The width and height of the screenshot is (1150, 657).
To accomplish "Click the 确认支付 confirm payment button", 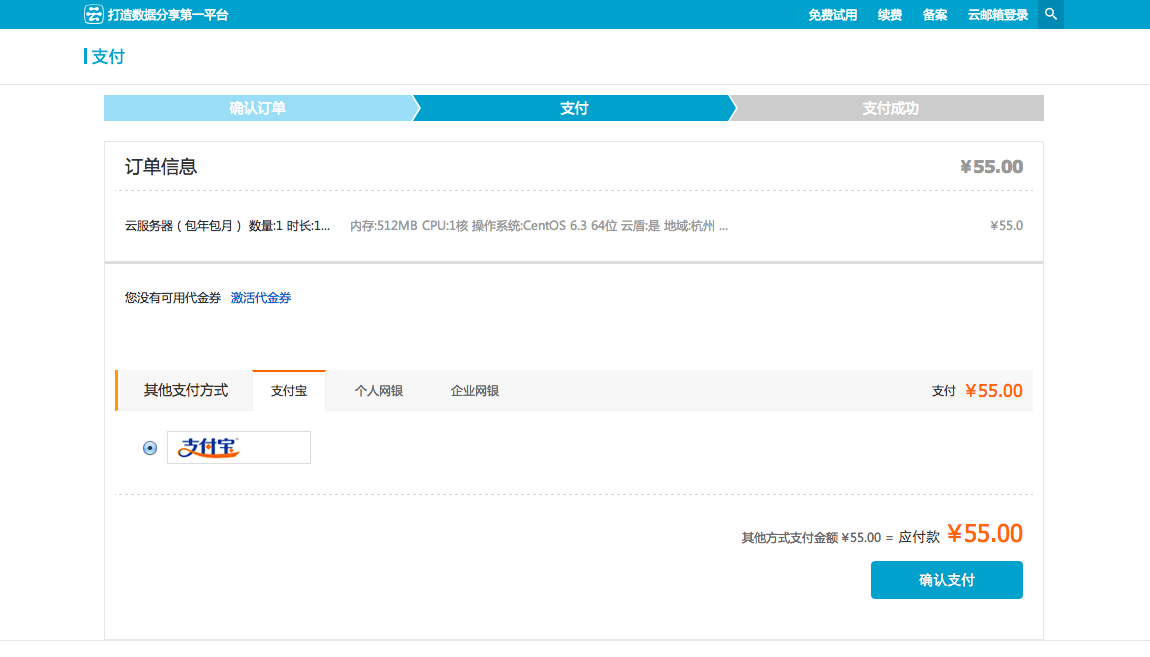I will [x=946, y=580].
